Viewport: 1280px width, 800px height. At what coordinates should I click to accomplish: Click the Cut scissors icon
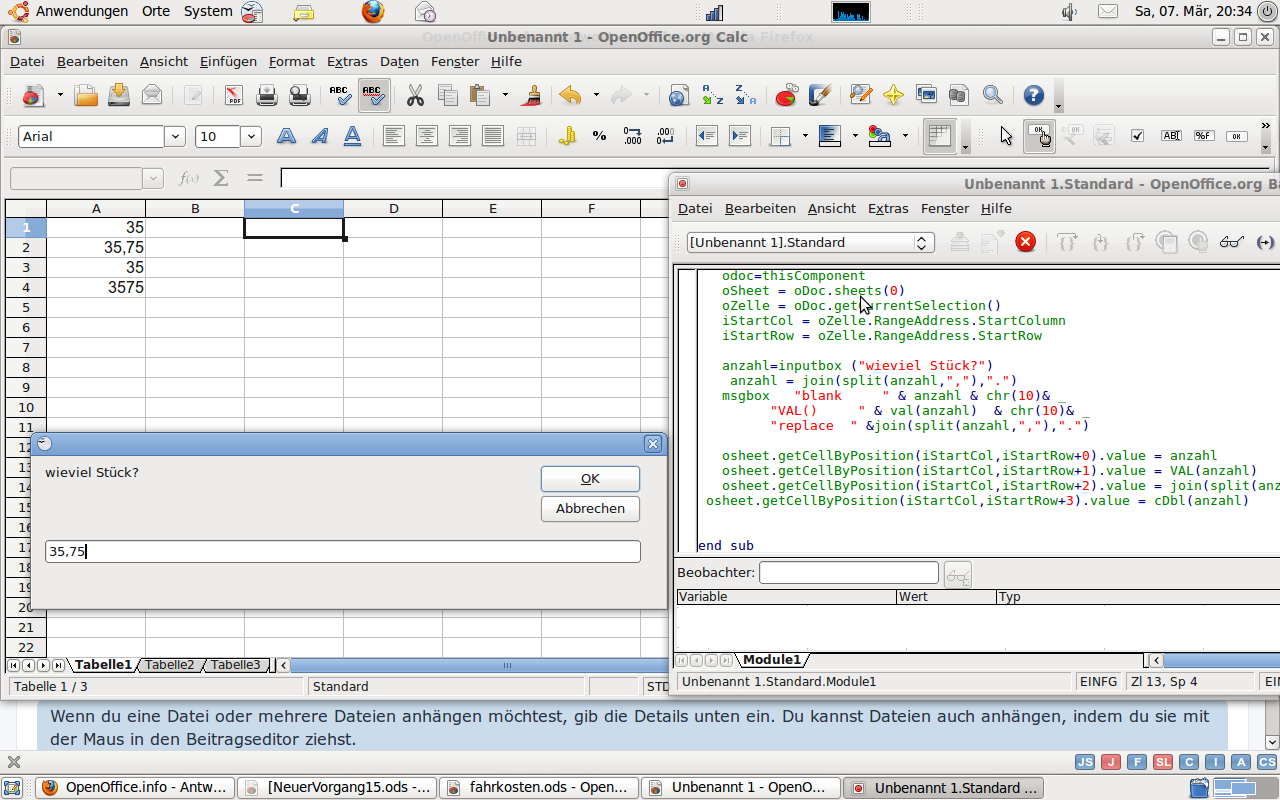point(414,96)
